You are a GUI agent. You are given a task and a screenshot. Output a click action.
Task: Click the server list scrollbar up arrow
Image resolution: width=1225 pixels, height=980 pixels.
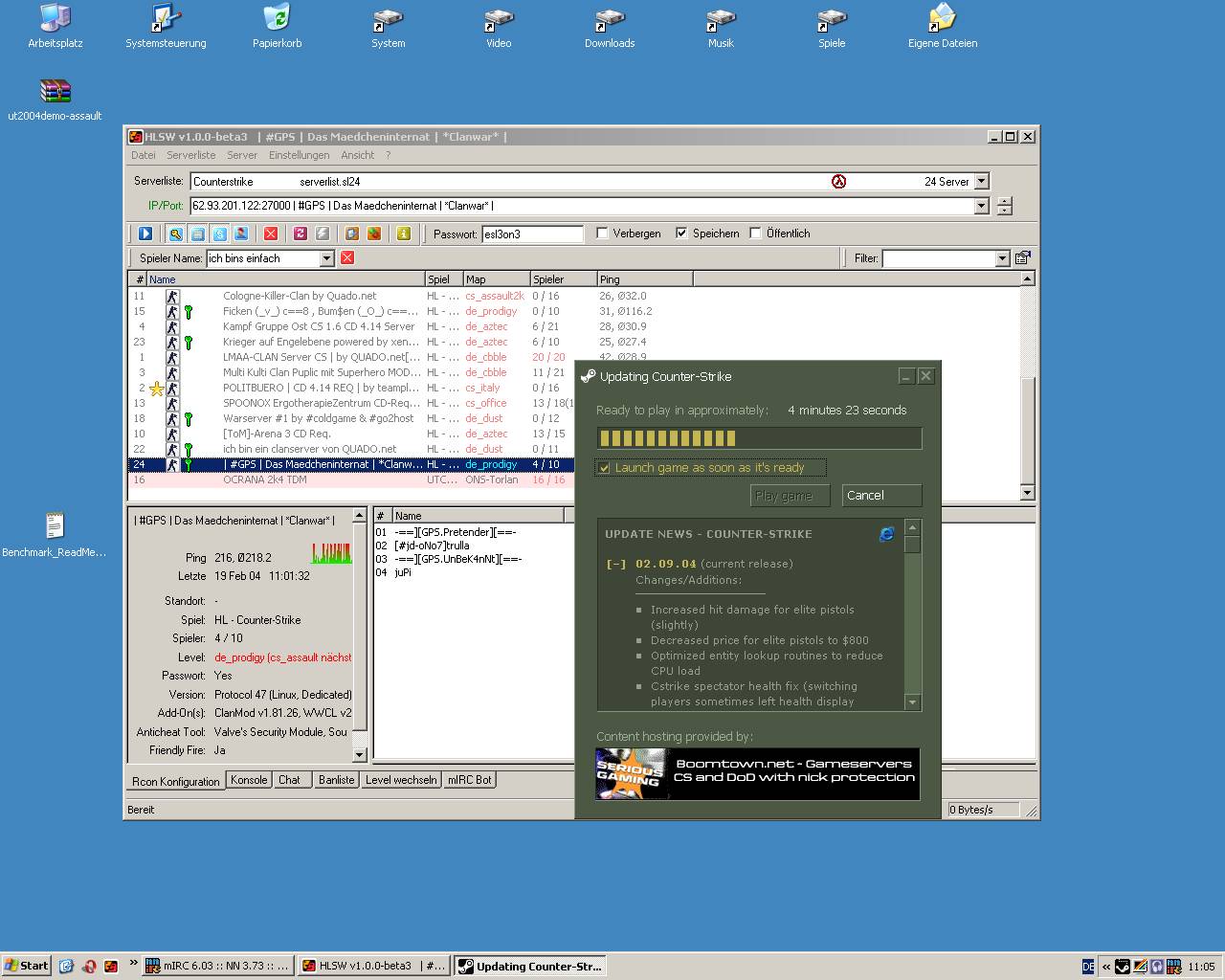(1027, 279)
